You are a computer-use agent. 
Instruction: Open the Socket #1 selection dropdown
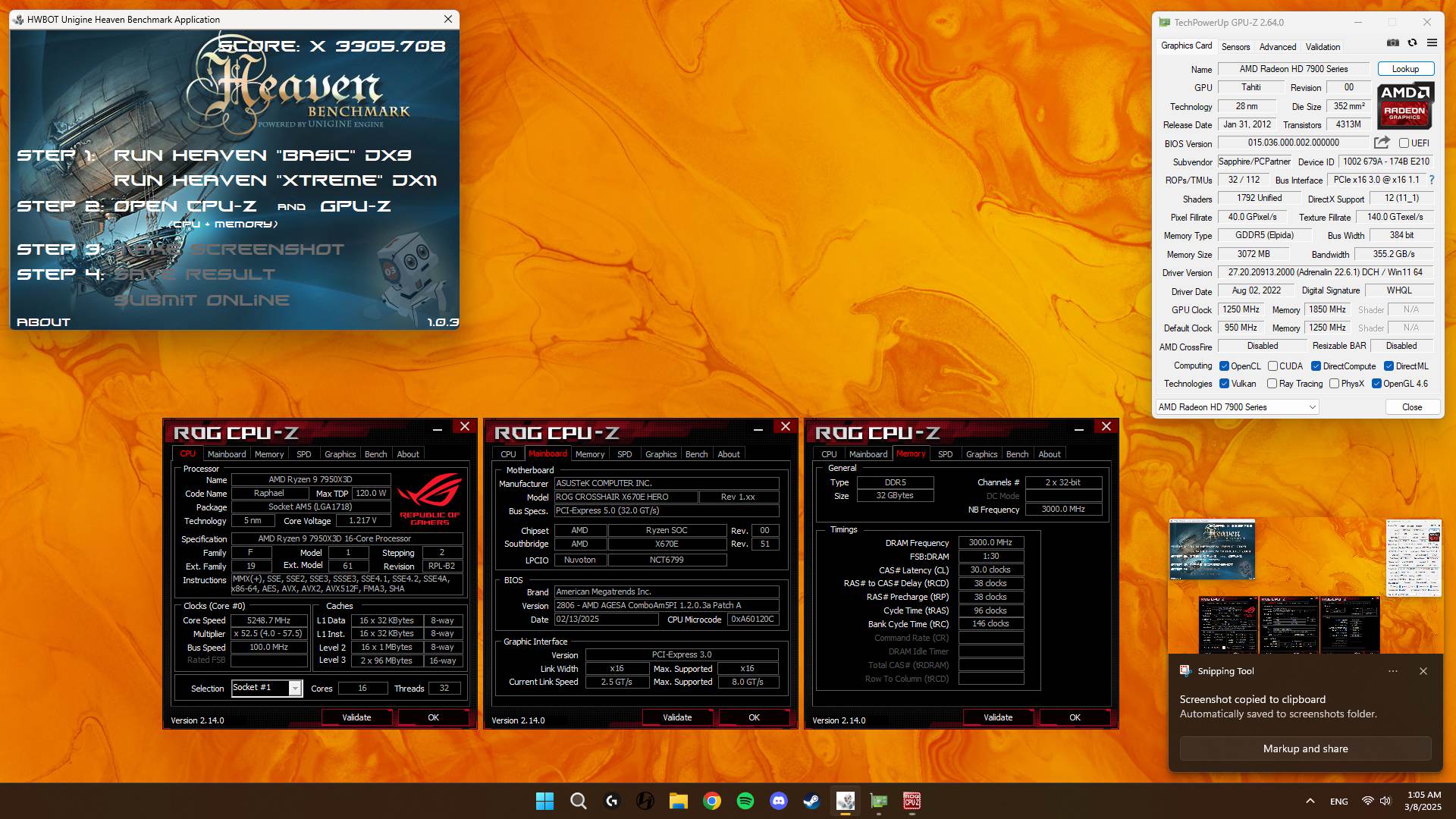pyautogui.click(x=267, y=688)
